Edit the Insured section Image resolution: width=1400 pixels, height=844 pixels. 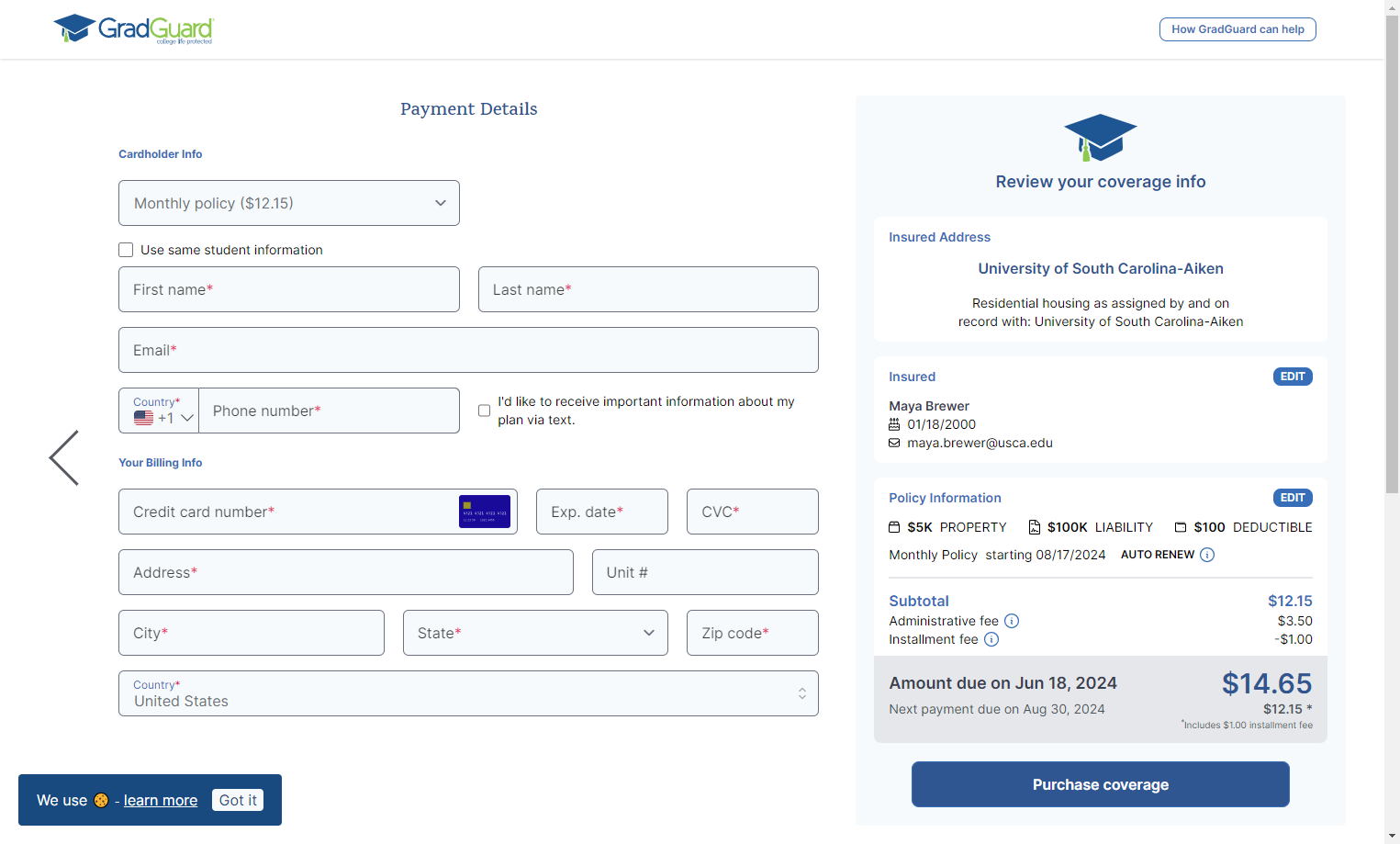pyautogui.click(x=1293, y=377)
